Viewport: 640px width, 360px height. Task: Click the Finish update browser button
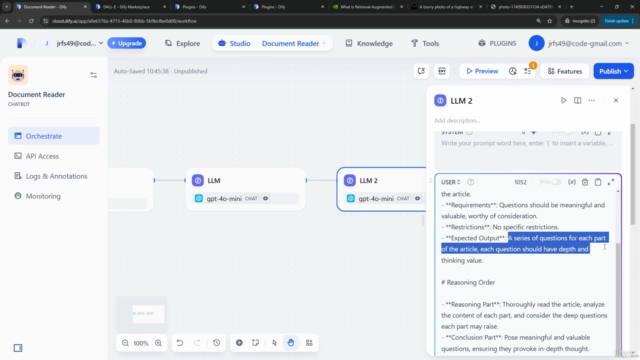(x=619, y=21)
